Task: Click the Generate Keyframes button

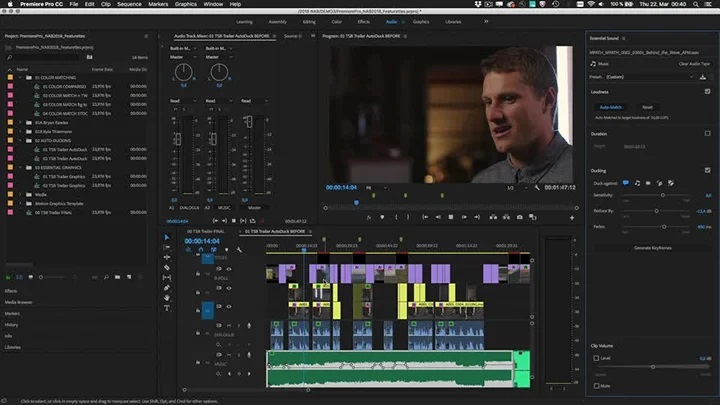Action: (x=652, y=247)
